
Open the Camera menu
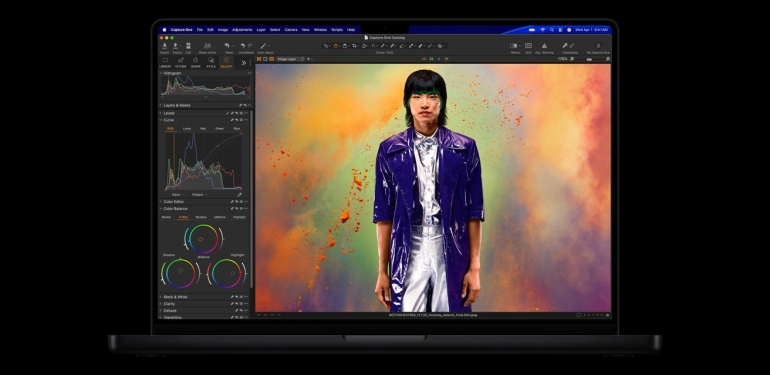(x=291, y=30)
